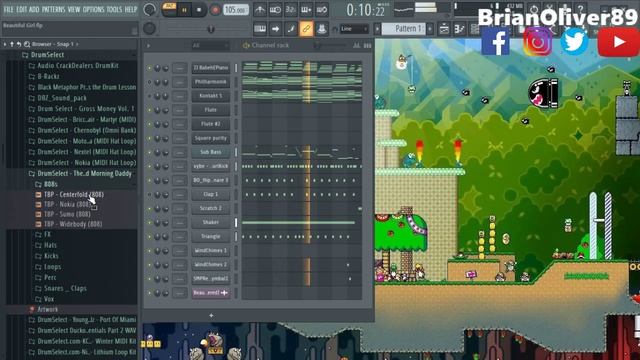640x360 pixels.
Task: Click the song position slider handle
Action: (211, 29)
